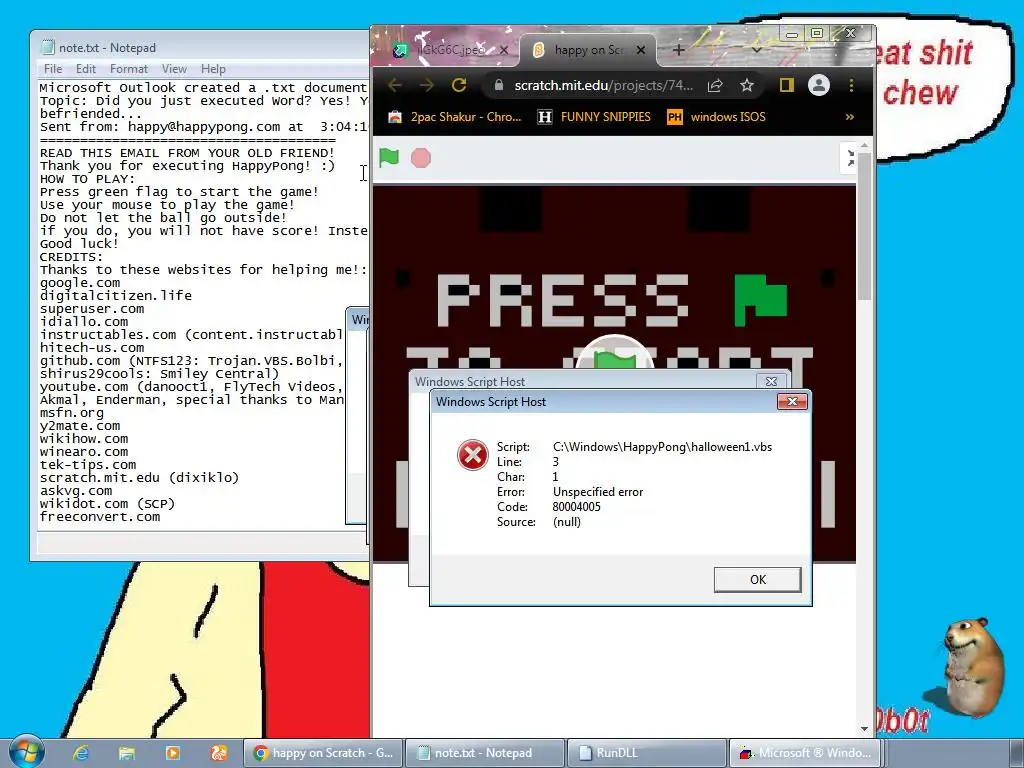Screen dimensions: 1024x768
Task: Bookmark this page with star icon
Action: [x=747, y=85]
